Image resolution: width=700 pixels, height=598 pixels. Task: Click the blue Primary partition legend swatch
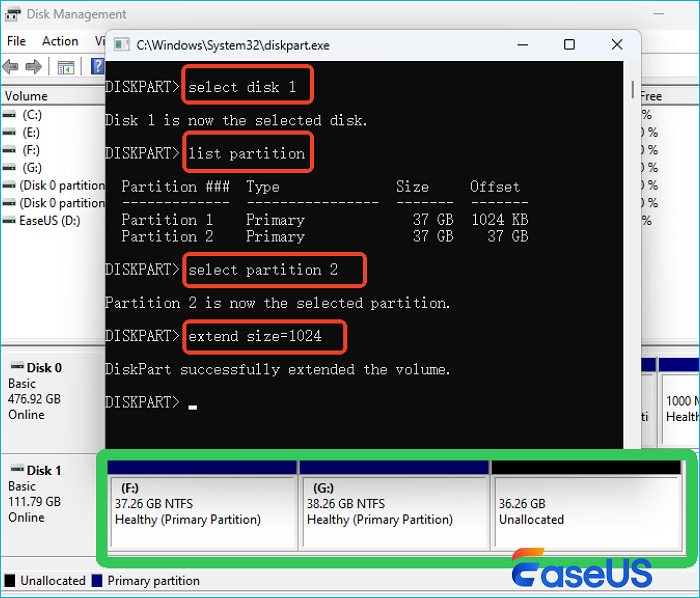point(97,581)
